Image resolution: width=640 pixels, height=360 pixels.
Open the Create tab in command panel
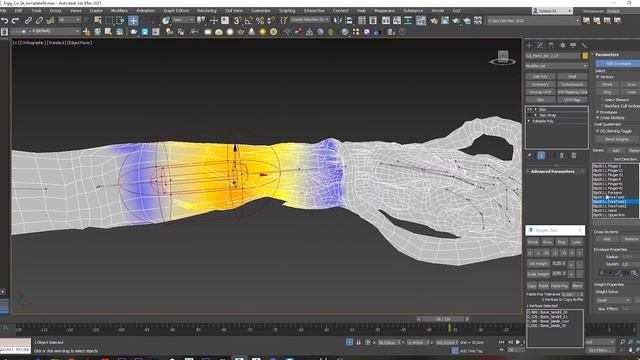529,45
